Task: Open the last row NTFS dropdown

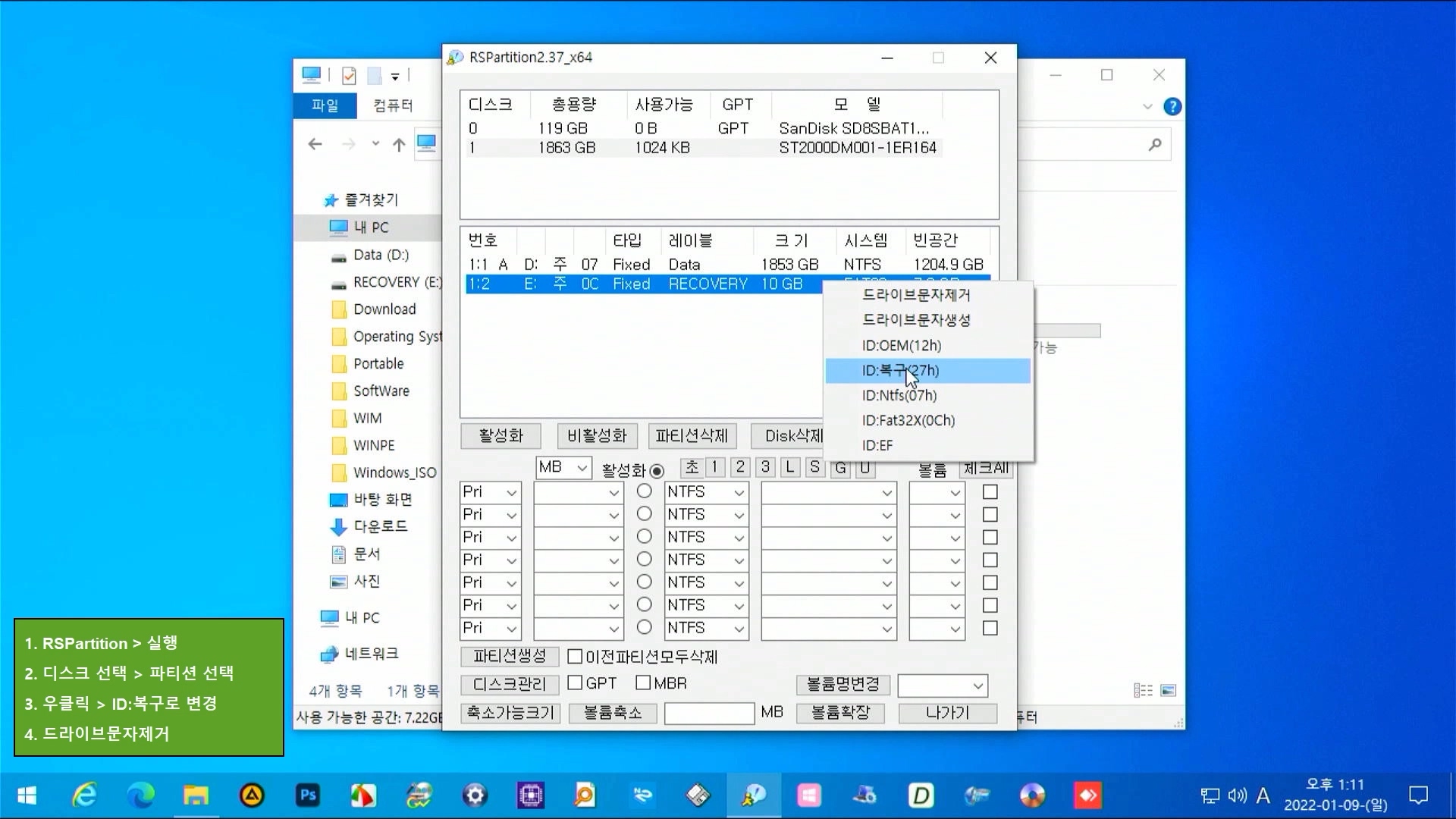Action: (x=706, y=629)
